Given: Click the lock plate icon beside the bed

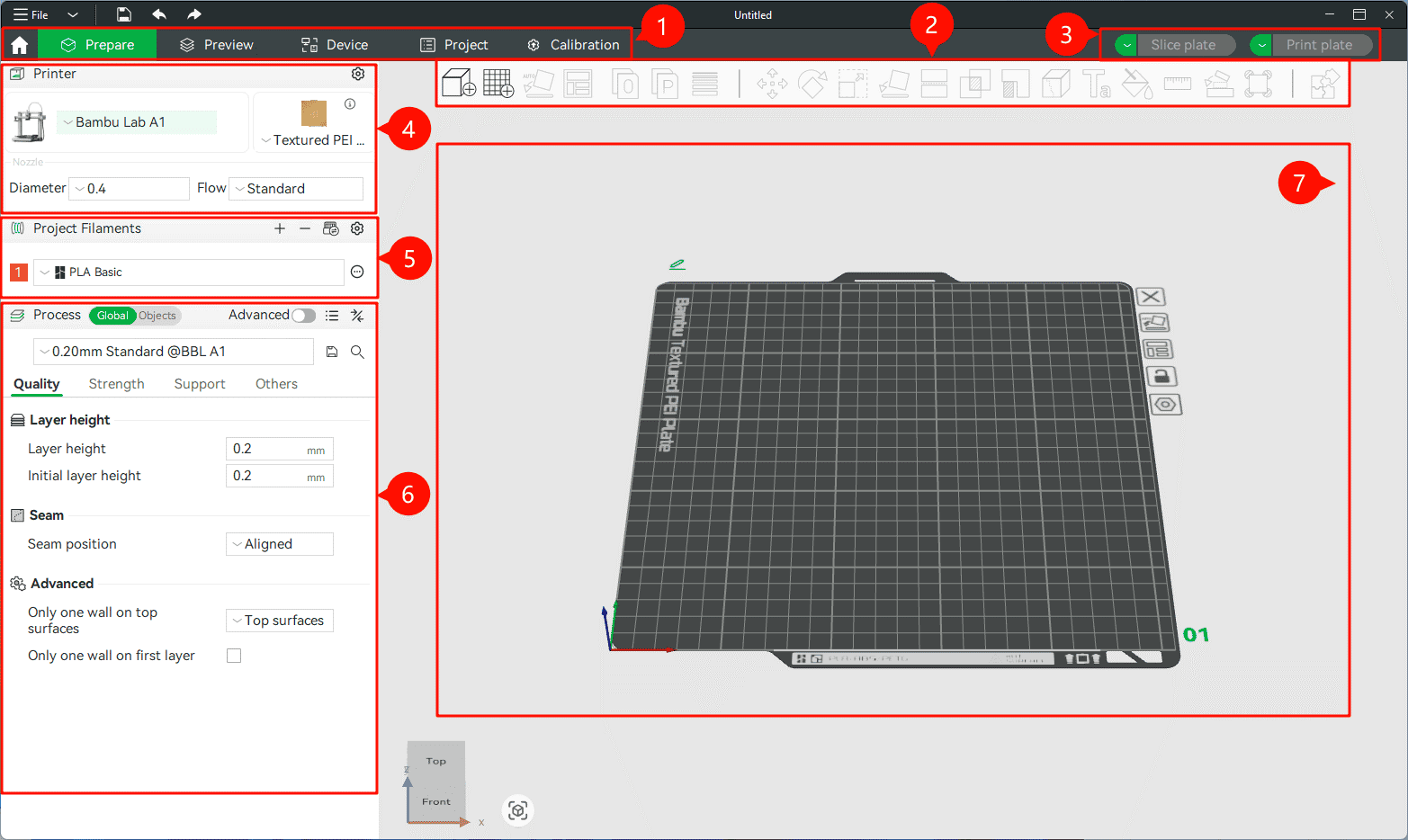Looking at the screenshot, I should pos(1161,376).
